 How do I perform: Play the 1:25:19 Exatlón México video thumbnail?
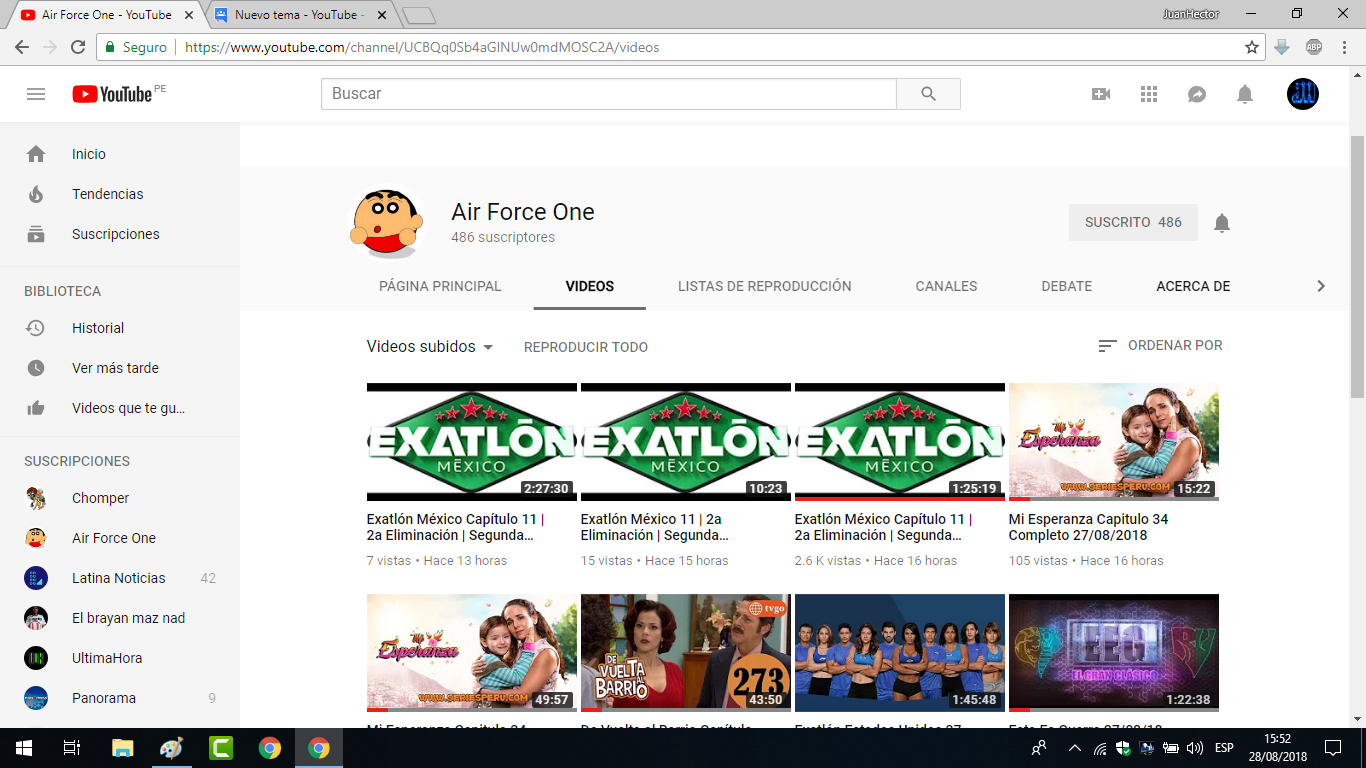tap(900, 442)
